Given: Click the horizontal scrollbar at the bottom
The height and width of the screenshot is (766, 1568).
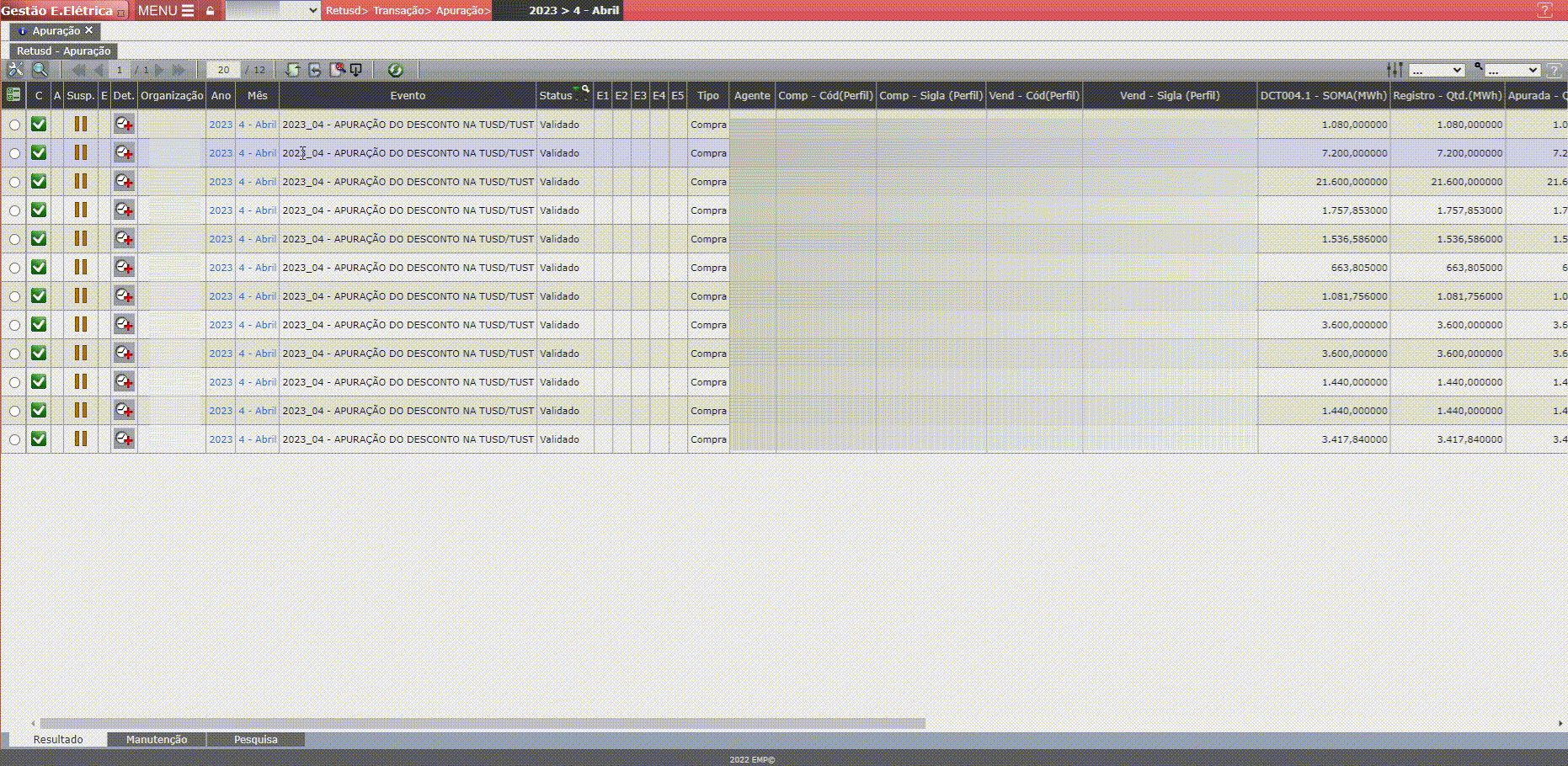Looking at the screenshot, I should (x=482, y=723).
